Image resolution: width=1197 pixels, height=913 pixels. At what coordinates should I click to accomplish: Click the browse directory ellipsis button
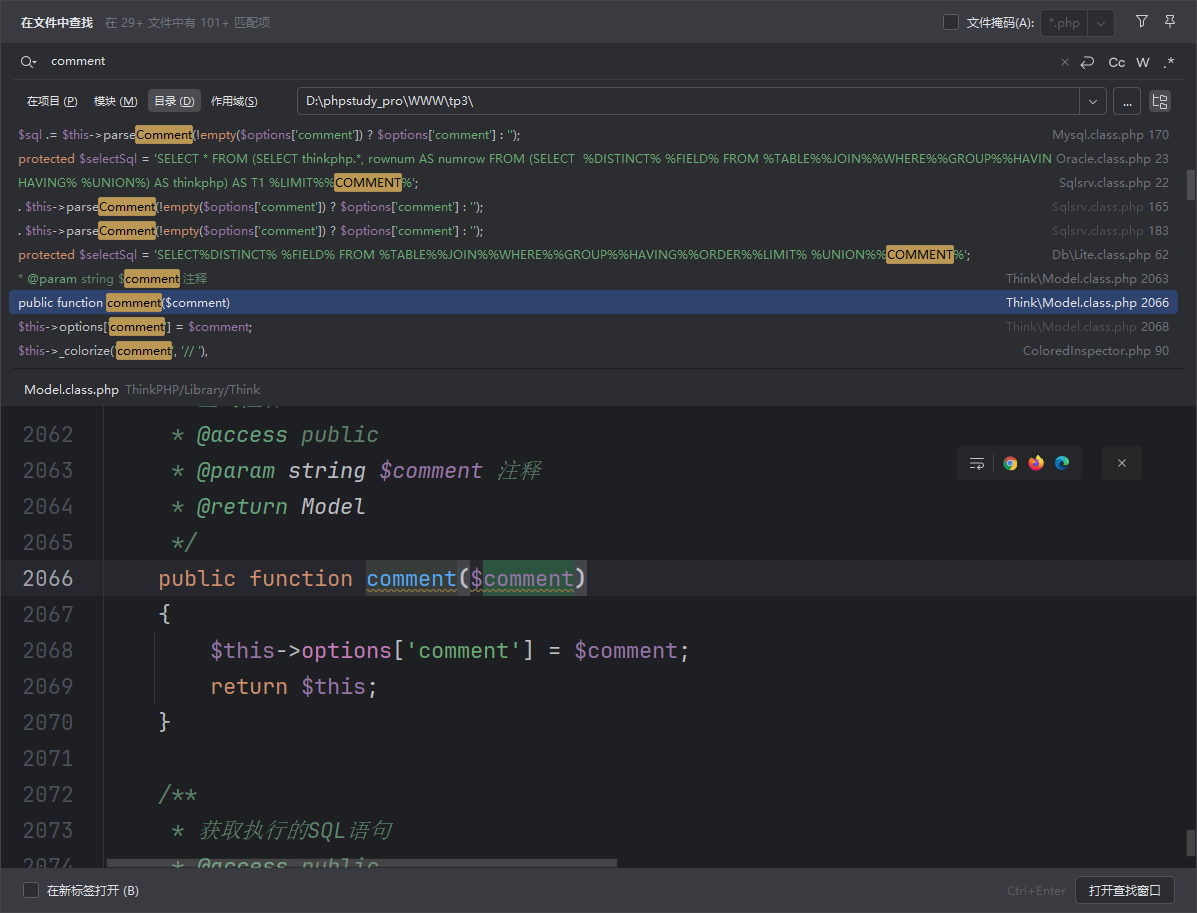click(x=1126, y=101)
